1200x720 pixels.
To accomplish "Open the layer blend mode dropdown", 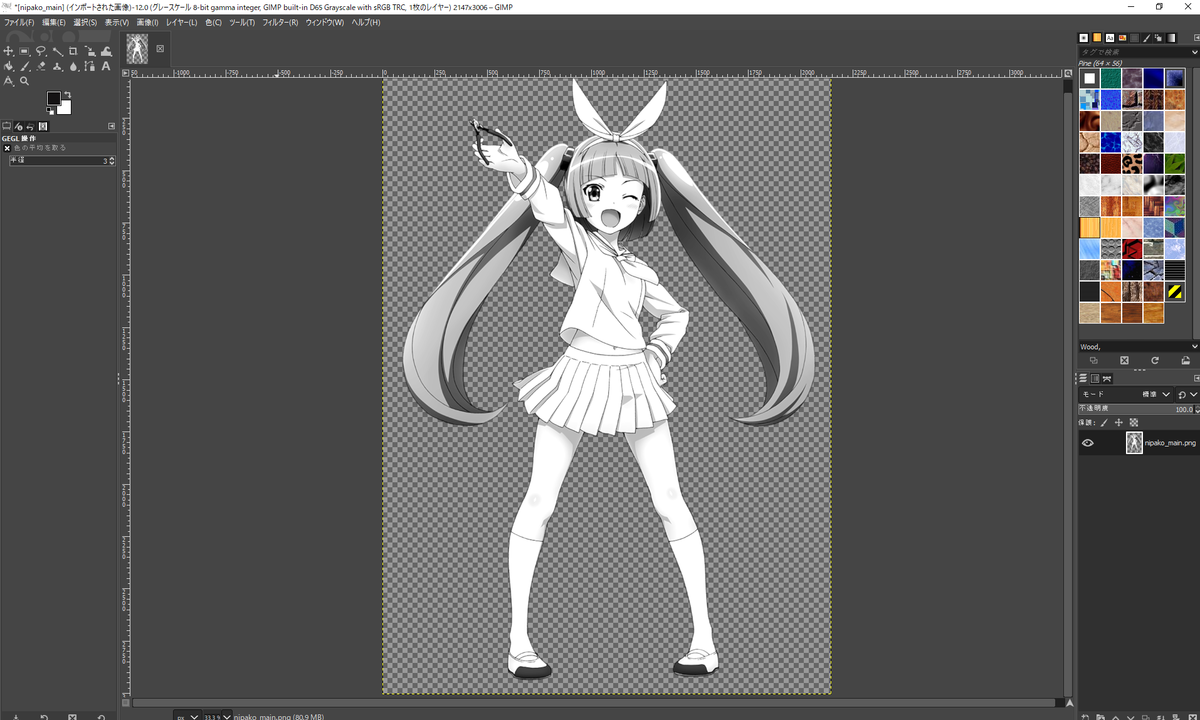I will (x=1126, y=394).
